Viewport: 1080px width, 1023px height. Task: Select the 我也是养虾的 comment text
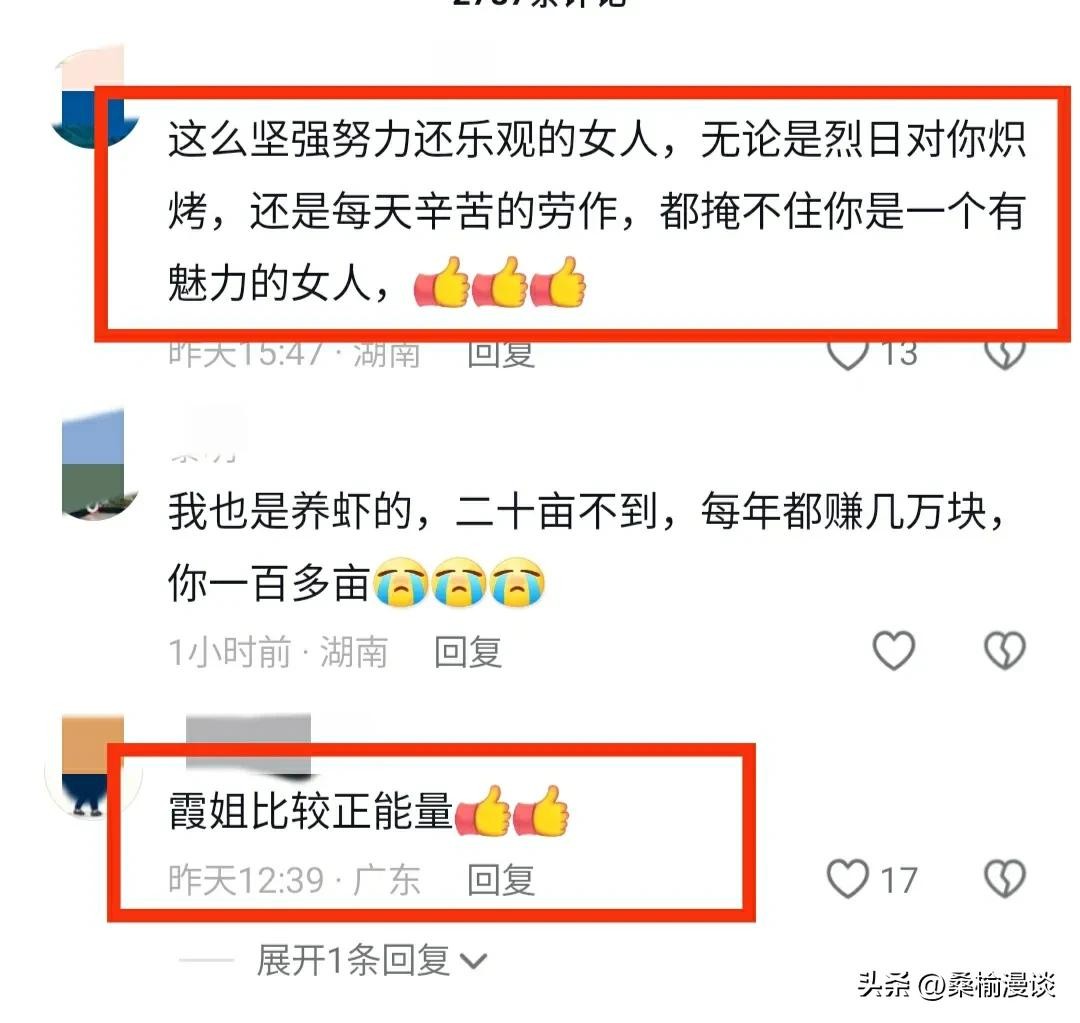[587, 547]
